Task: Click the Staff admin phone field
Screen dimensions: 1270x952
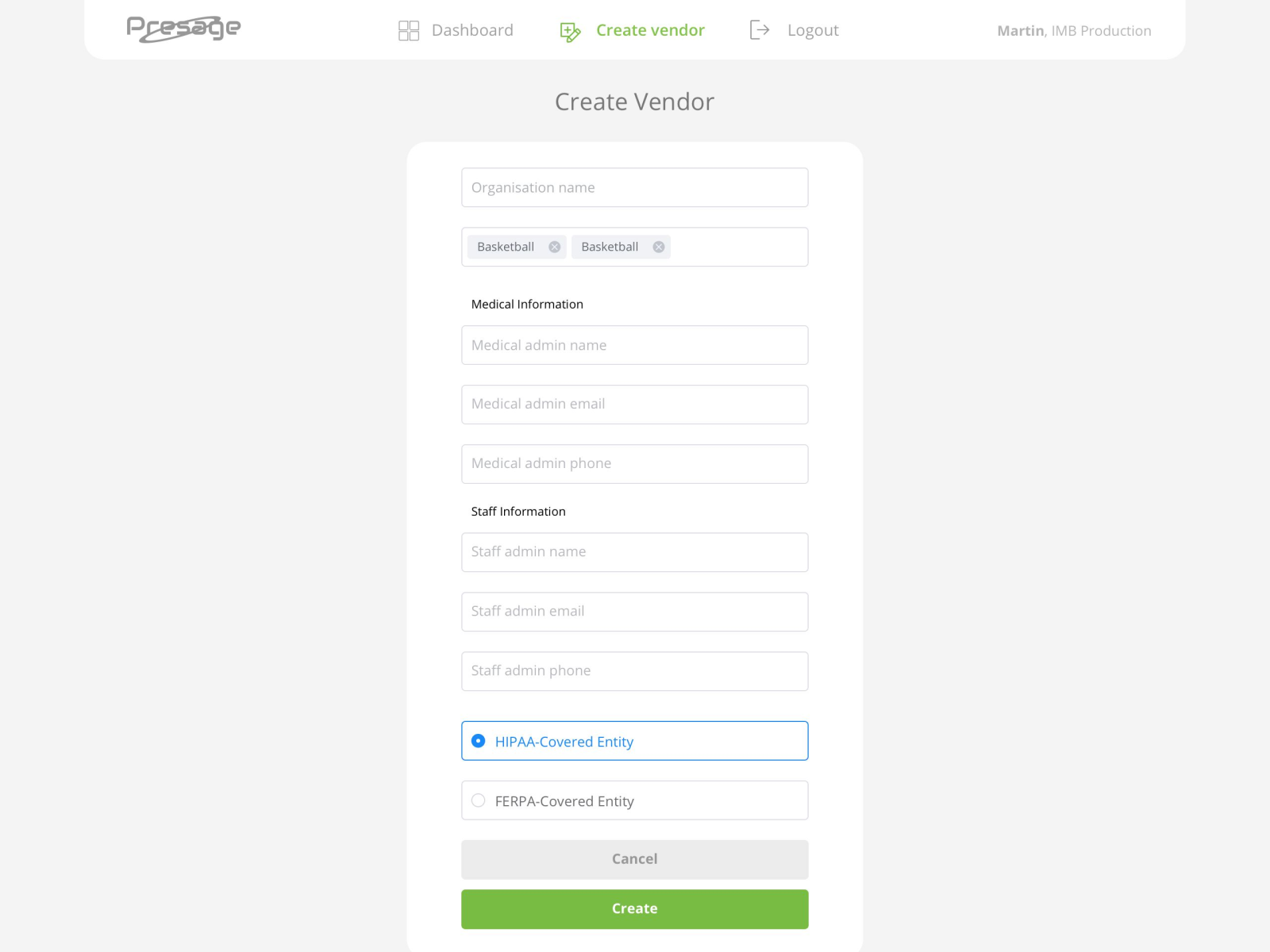Action: tap(634, 670)
